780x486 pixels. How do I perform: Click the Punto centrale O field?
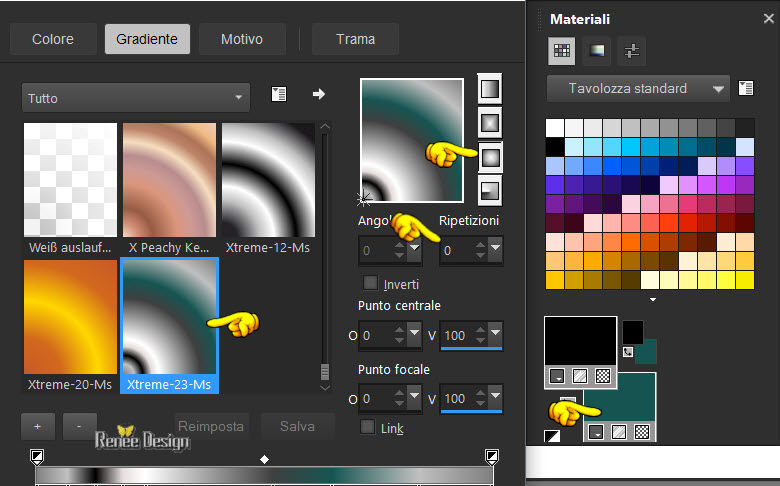point(377,335)
